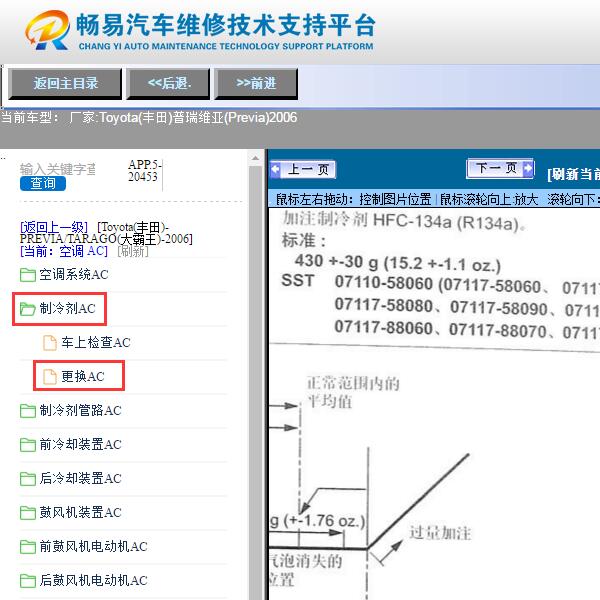Click the left arrow icon on 上一页

click(276, 169)
